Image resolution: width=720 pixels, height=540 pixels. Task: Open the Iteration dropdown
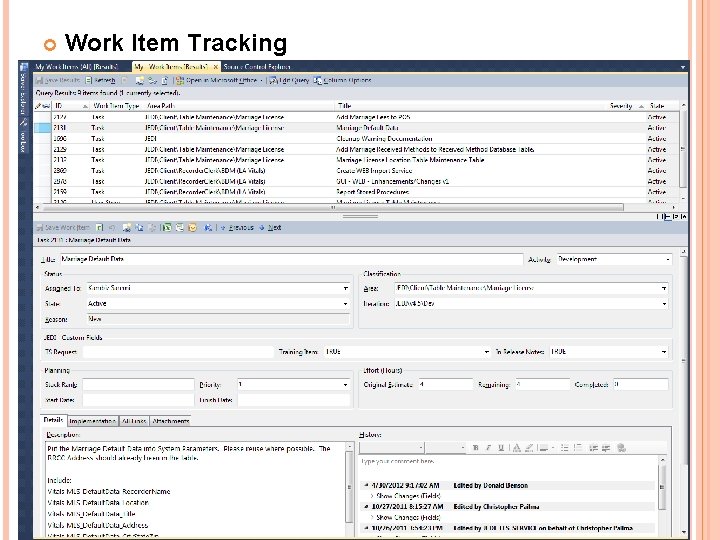[x=664, y=304]
